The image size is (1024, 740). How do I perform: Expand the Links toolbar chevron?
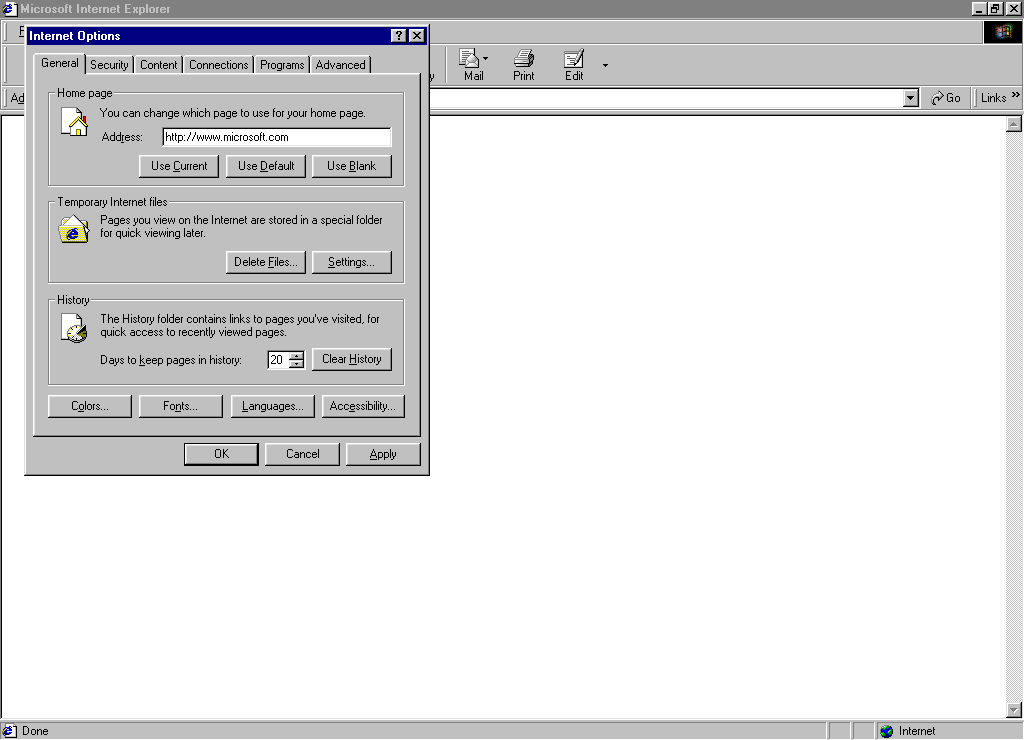(1016, 95)
